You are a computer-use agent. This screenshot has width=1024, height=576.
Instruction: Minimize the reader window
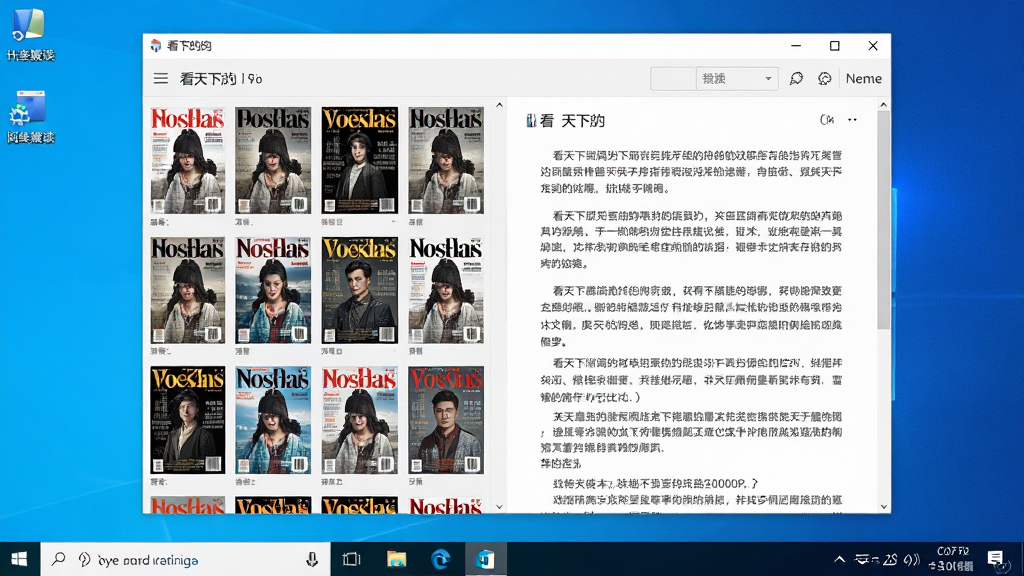pyautogui.click(x=795, y=46)
